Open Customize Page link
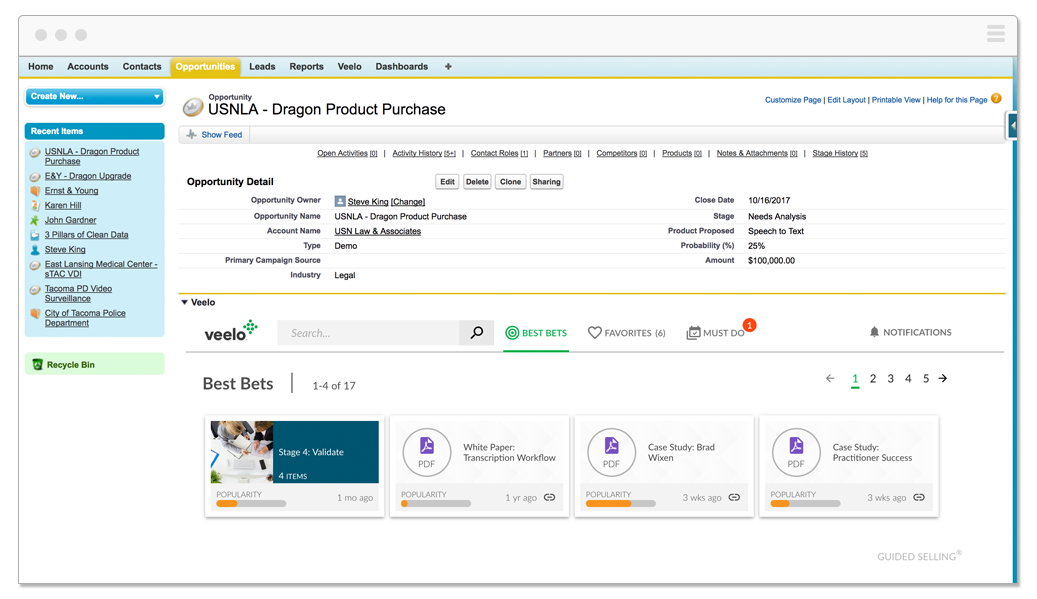The image size is (1037, 599). 792,100
